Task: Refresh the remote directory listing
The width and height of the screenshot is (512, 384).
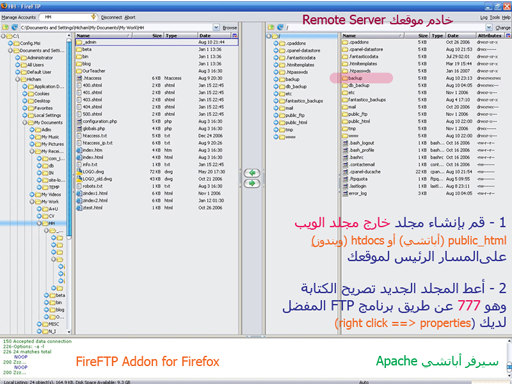Action: [280, 27]
